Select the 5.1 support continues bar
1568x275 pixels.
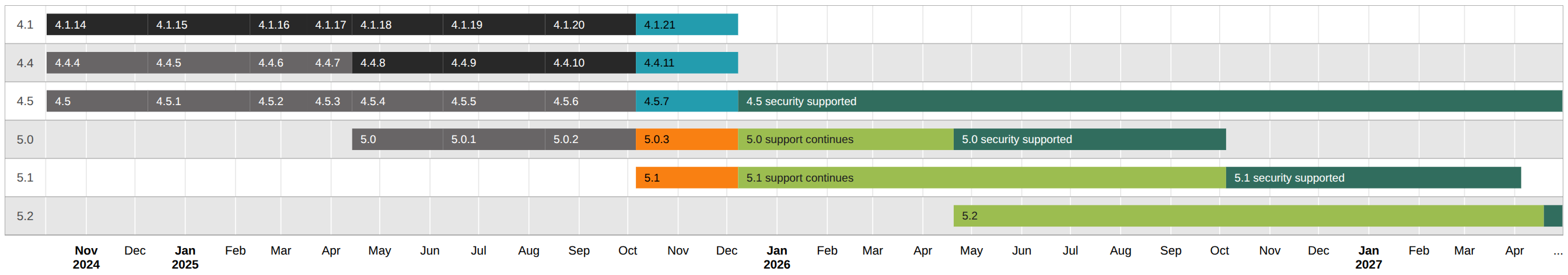[981, 178]
